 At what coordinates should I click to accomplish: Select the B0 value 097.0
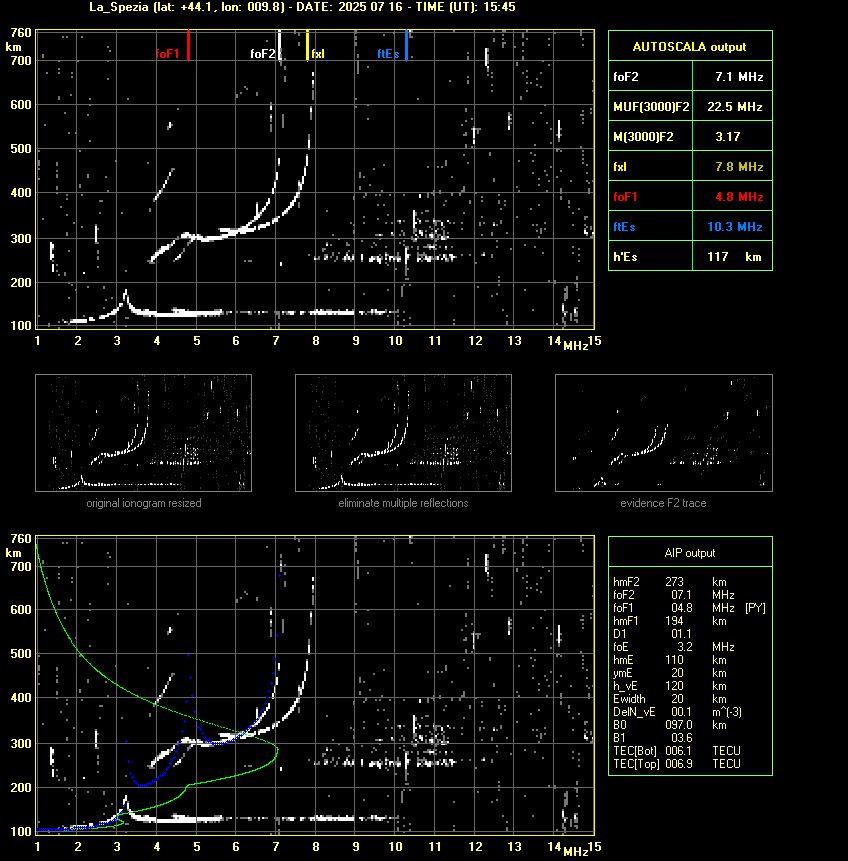679,725
